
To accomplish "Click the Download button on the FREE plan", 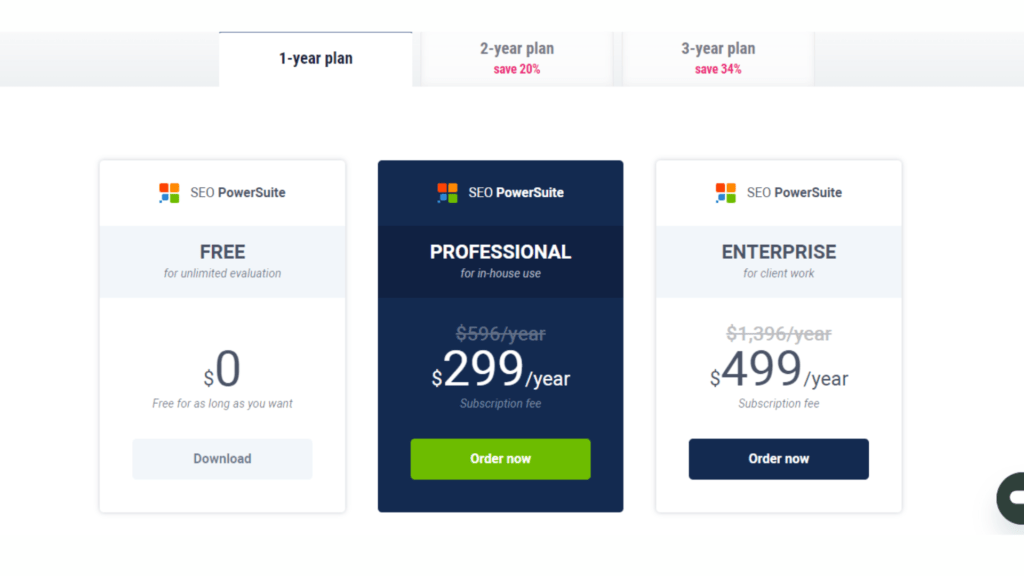I will click(x=222, y=458).
